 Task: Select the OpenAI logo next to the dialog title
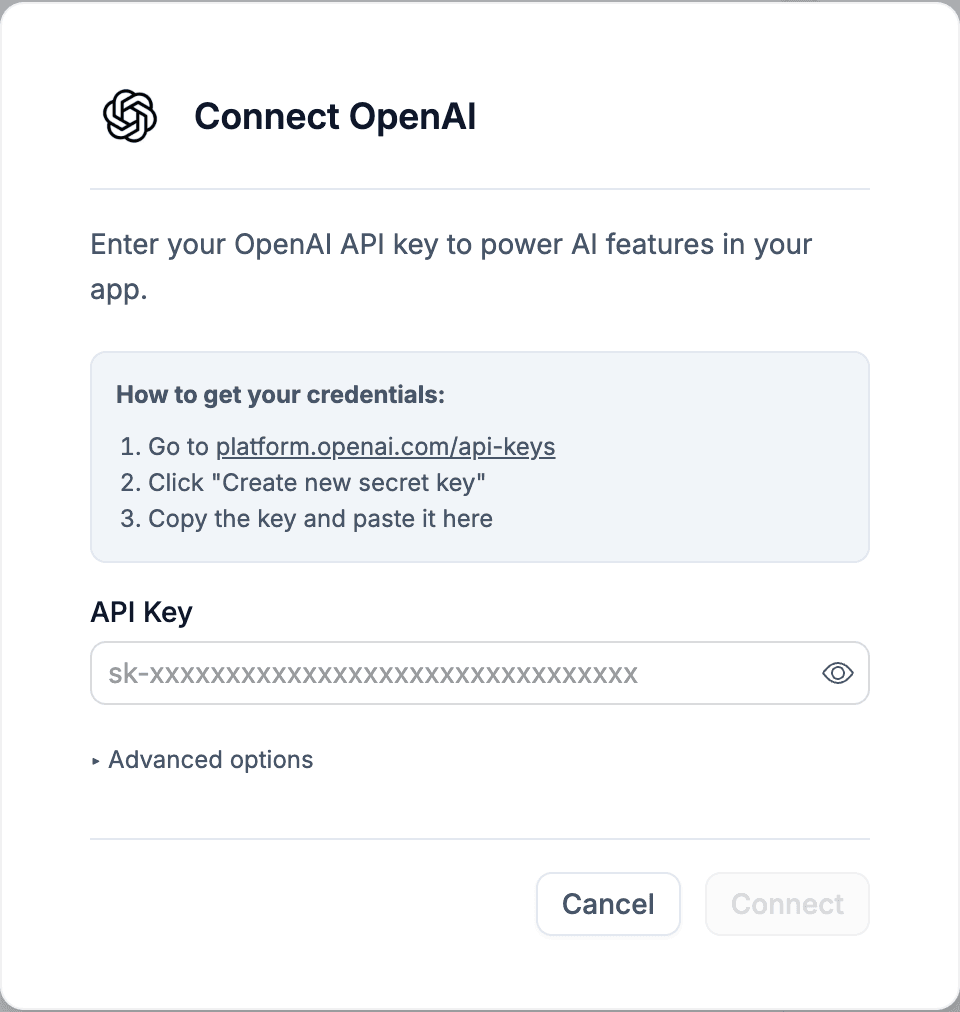pos(128,116)
